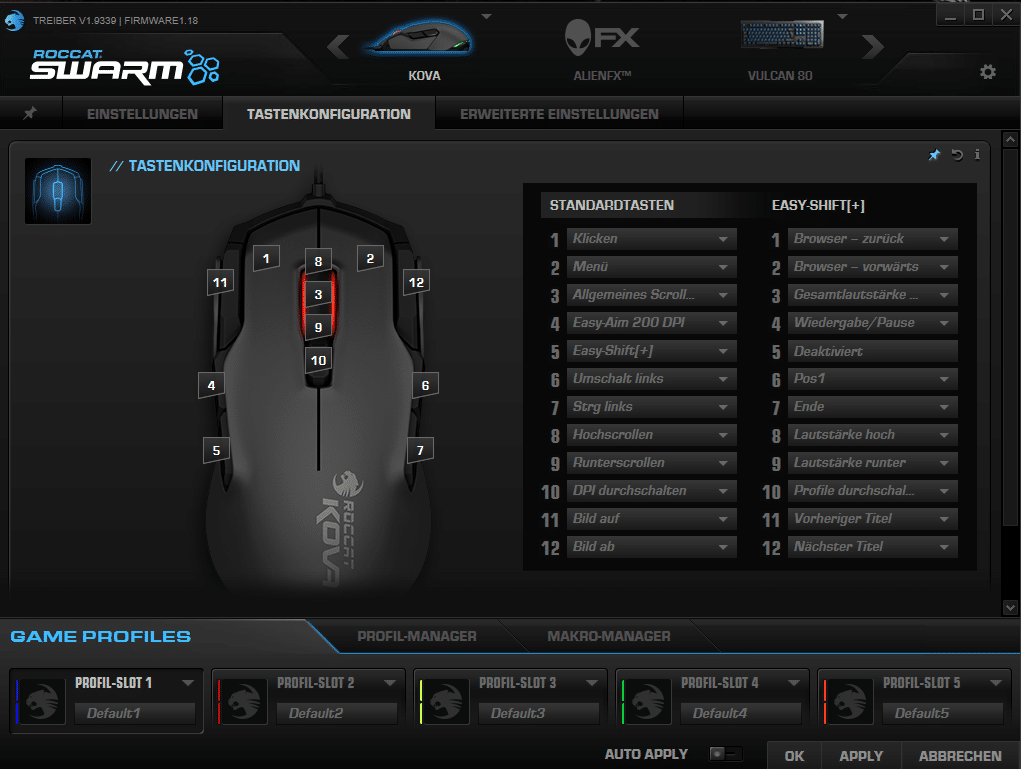
Task: Click the left arrow in device carousel
Action: click(338, 46)
